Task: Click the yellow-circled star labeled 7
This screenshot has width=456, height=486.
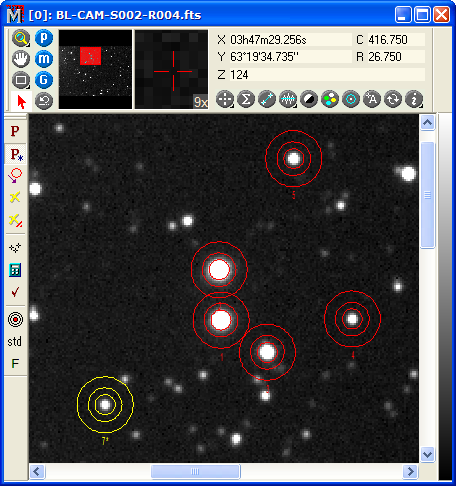Action: coord(105,404)
